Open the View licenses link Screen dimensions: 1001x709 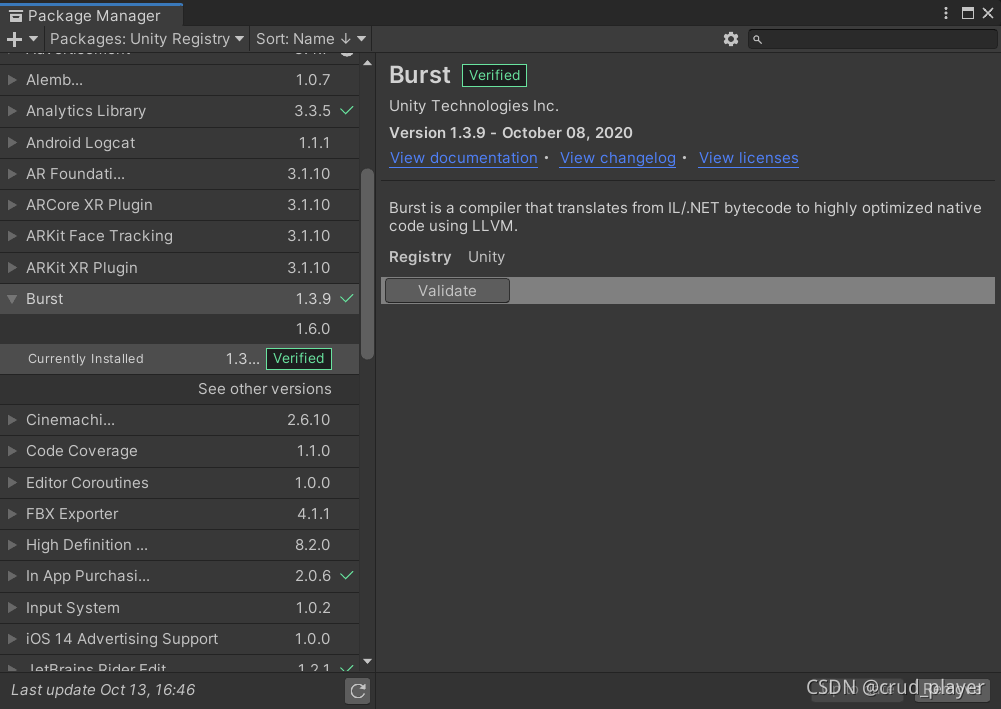(748, 158)
